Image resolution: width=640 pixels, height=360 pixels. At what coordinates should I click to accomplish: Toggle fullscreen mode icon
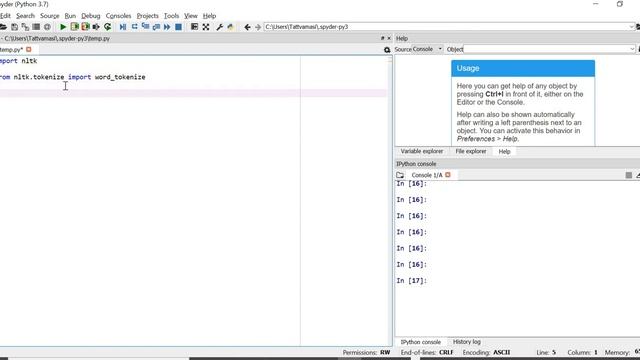[x=206, y=27]
